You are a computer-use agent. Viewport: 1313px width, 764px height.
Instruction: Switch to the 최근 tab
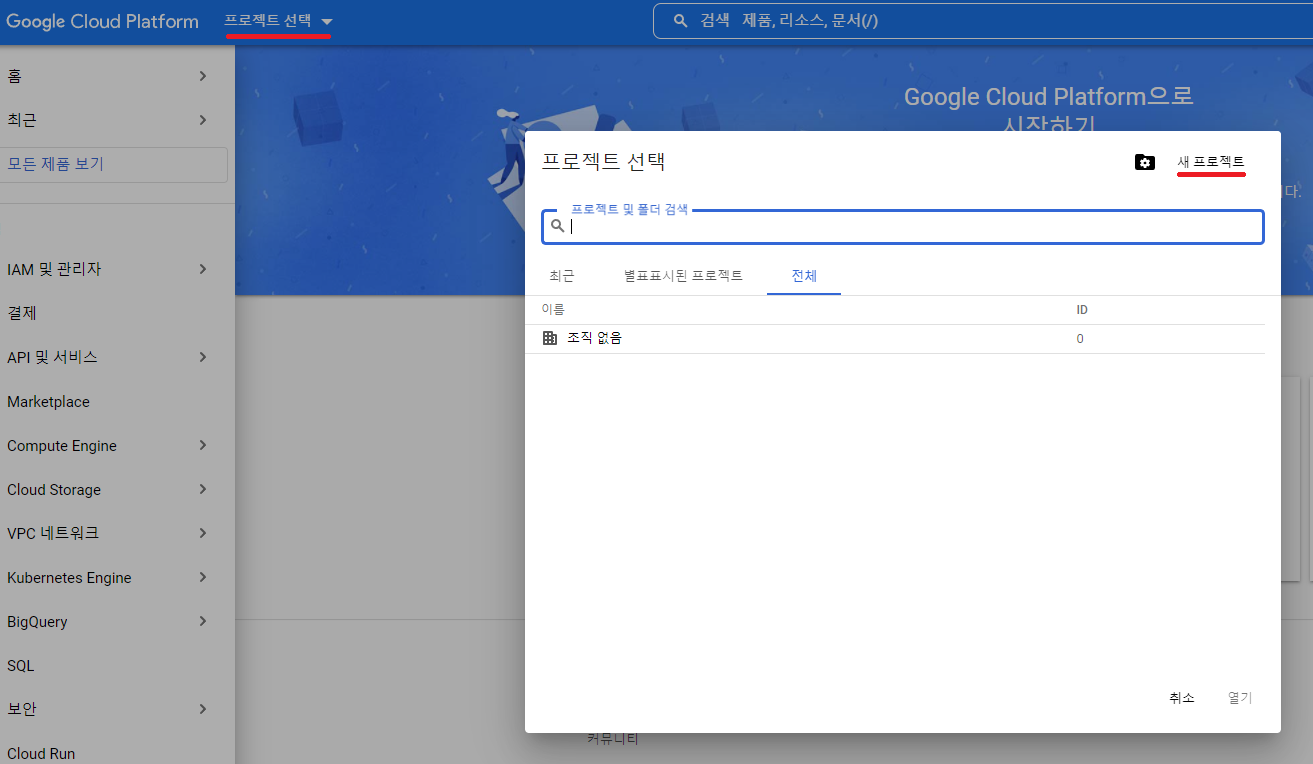[562, 276]
